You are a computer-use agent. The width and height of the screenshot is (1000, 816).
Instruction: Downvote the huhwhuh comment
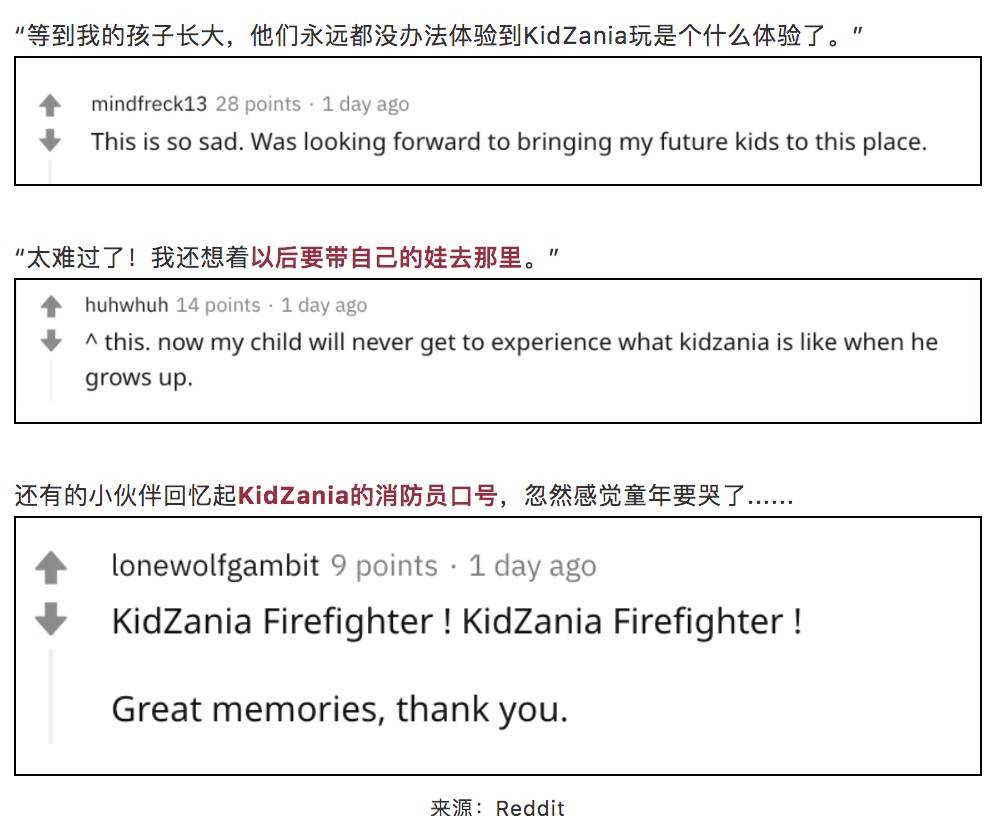point(51,342)
